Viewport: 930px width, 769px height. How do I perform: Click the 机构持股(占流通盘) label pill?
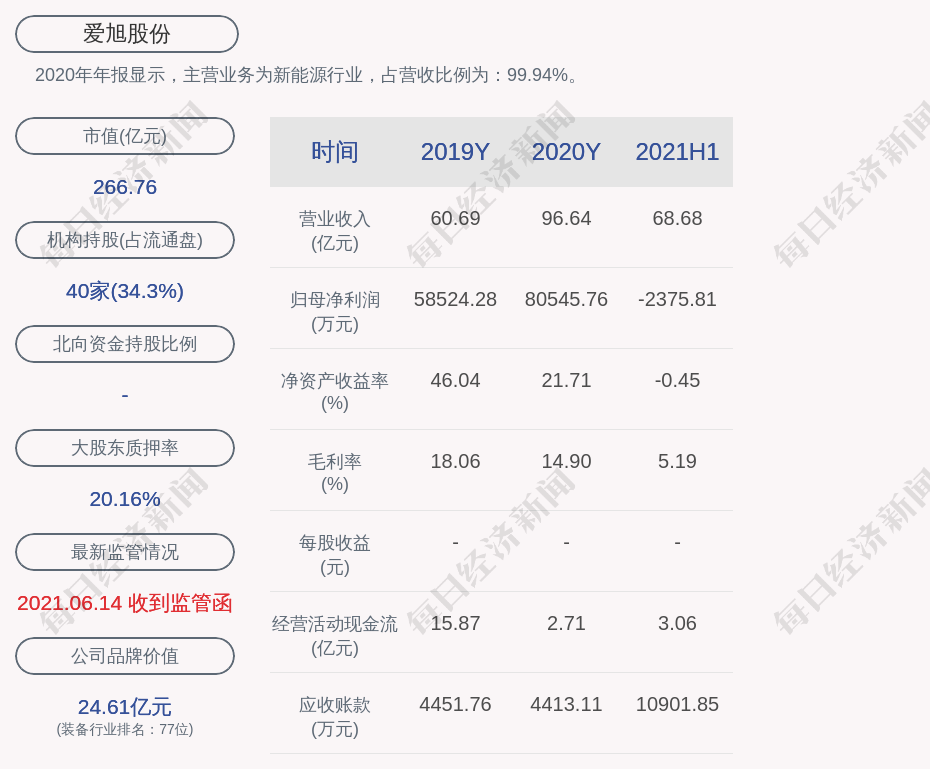[125, 240]
